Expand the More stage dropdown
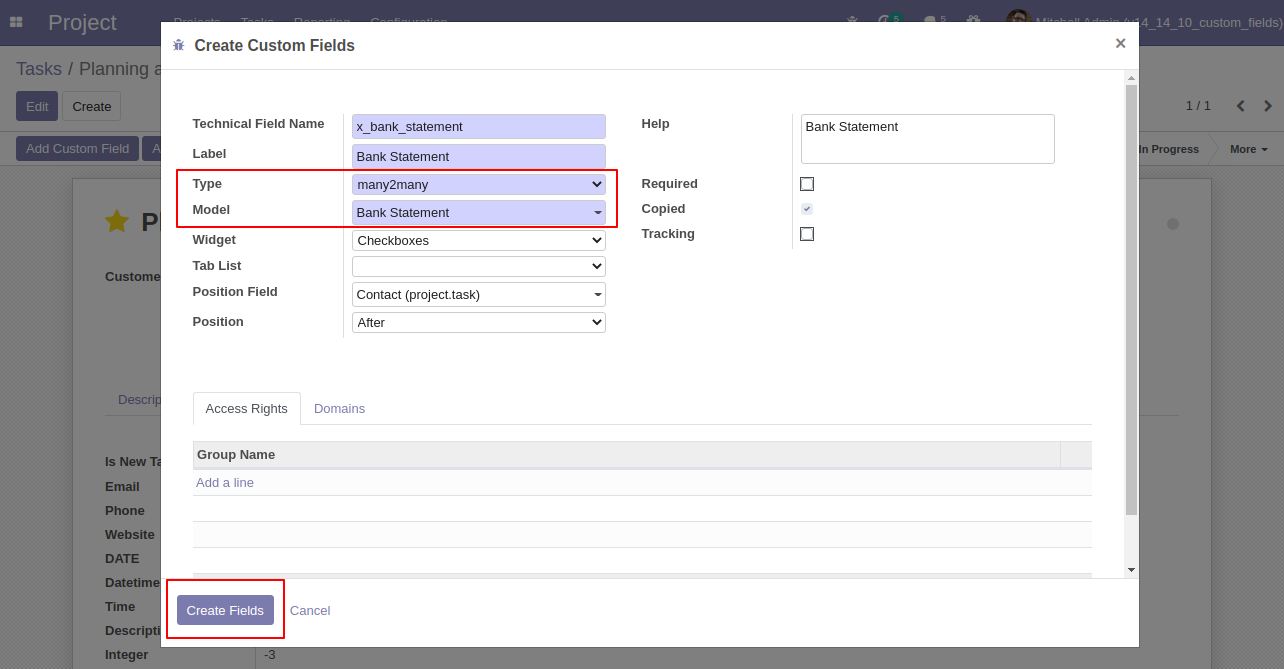The height and width of the screenshot is (669, 1284). [1248, 149]
